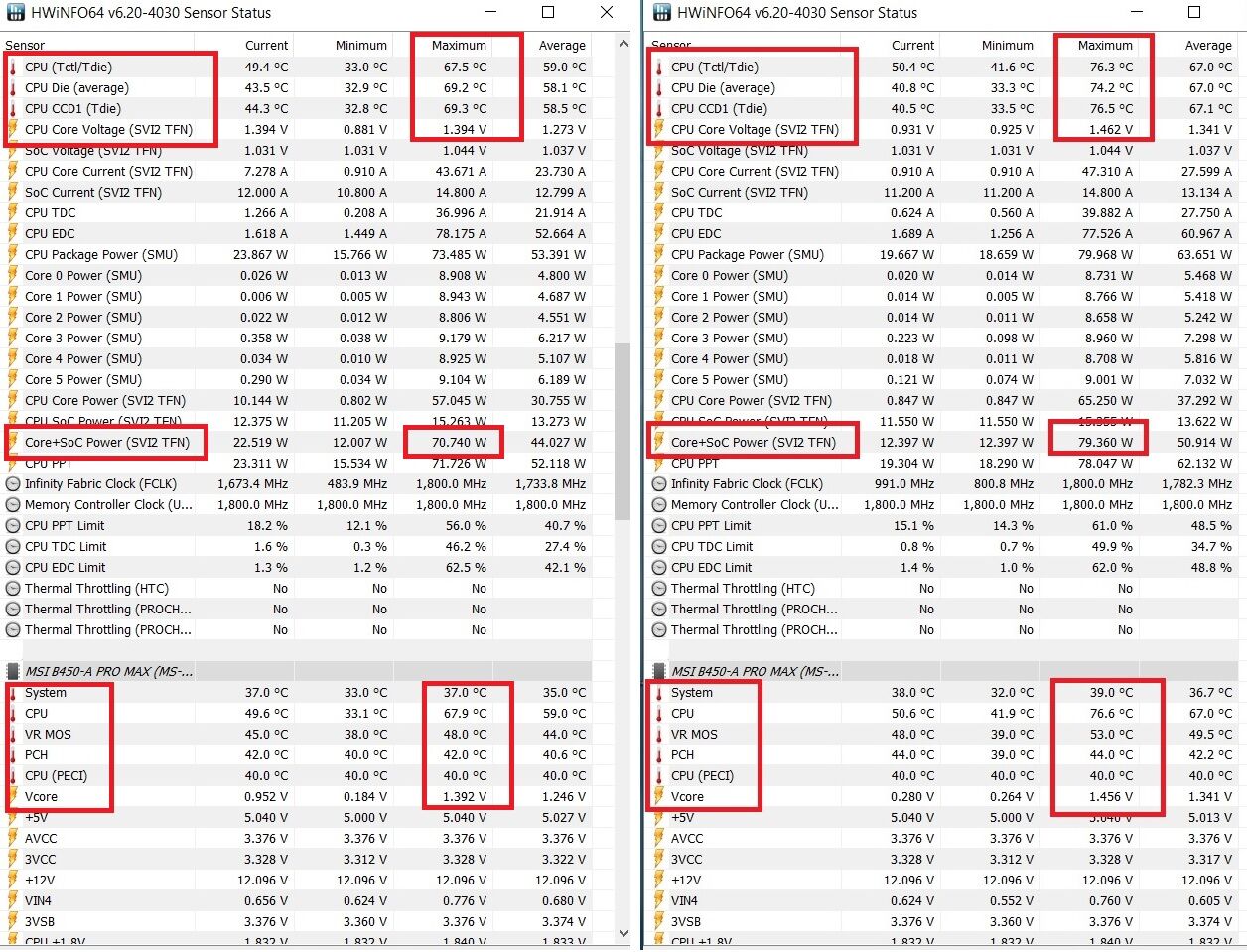Minimize the right HWiNFO64 window

pyautogui.click(x=1137, y=13)
